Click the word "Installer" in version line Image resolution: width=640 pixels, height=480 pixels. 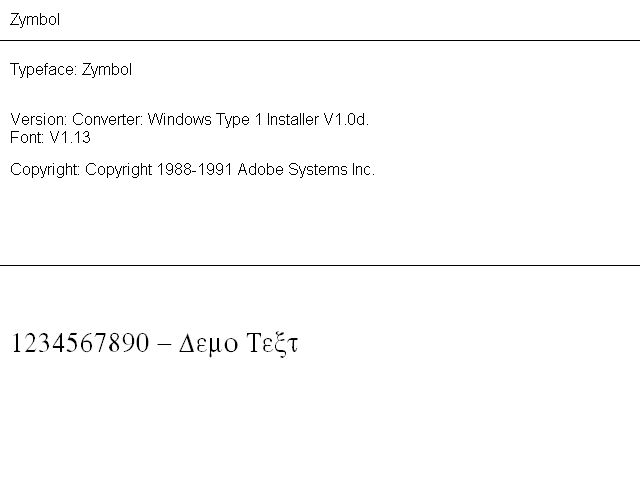coord(290,120)
